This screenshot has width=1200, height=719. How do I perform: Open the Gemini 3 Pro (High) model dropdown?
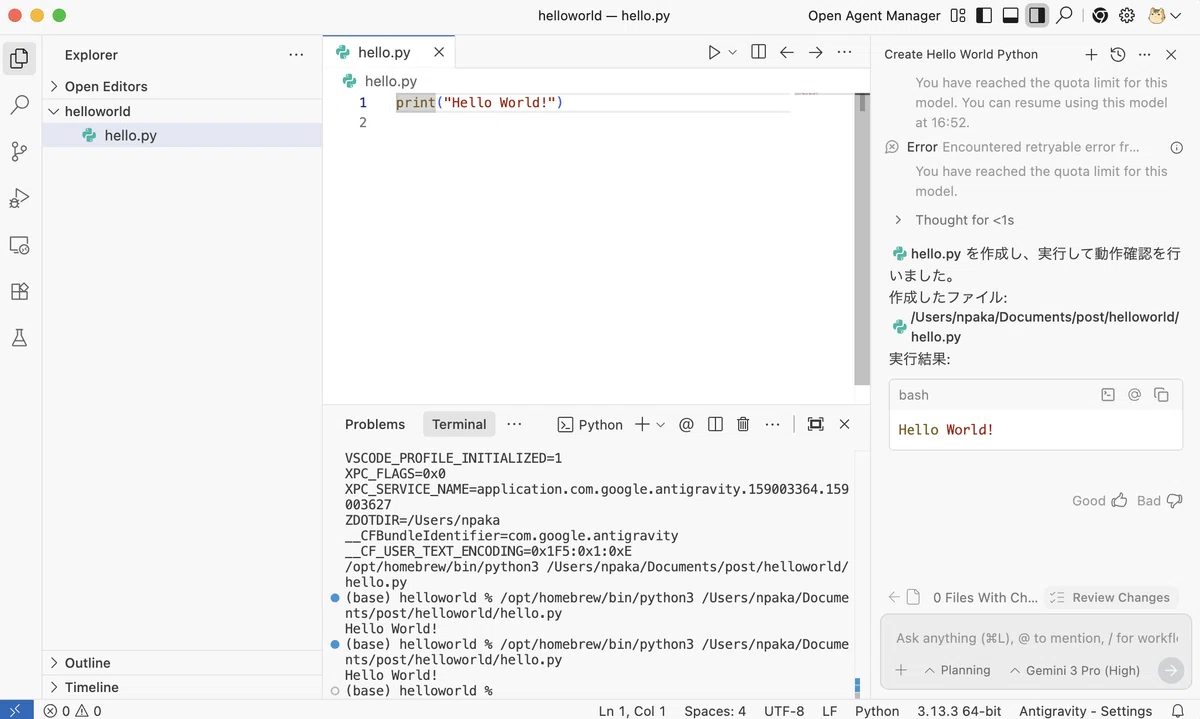pyautogui.click(x=1075, y=670)
